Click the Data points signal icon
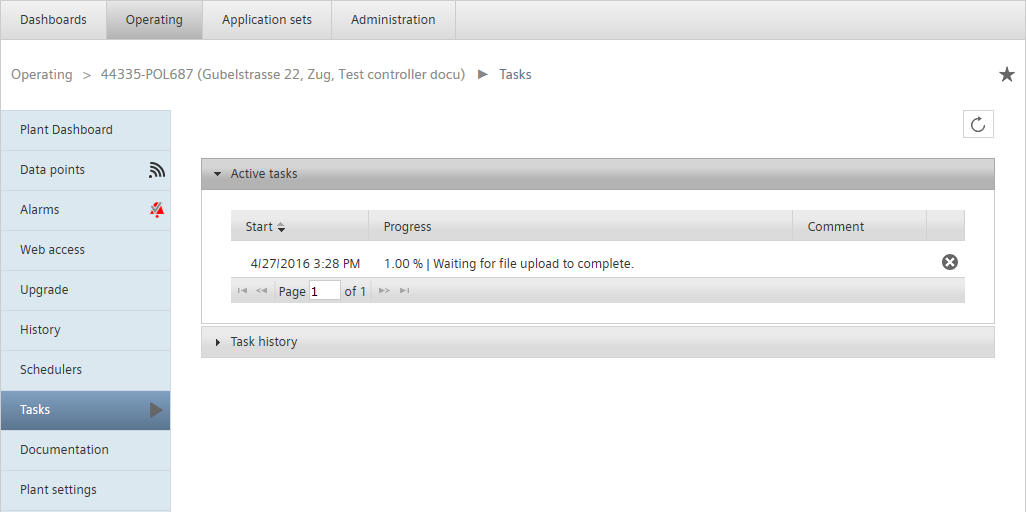This screenshot has width=1026, height=512. pos(156,170)
